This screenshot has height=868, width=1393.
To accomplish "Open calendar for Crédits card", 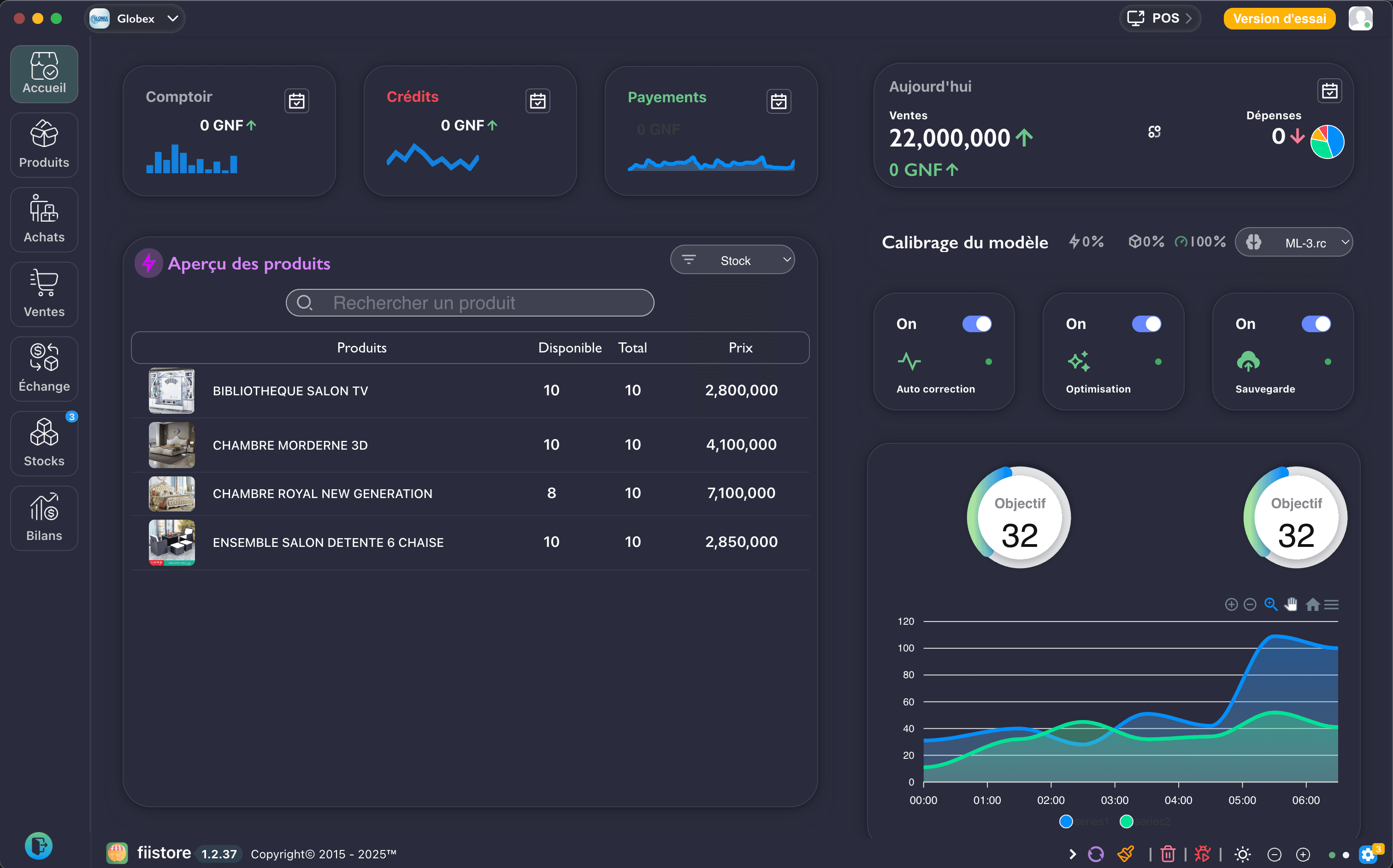I will (x=537, y=101).
